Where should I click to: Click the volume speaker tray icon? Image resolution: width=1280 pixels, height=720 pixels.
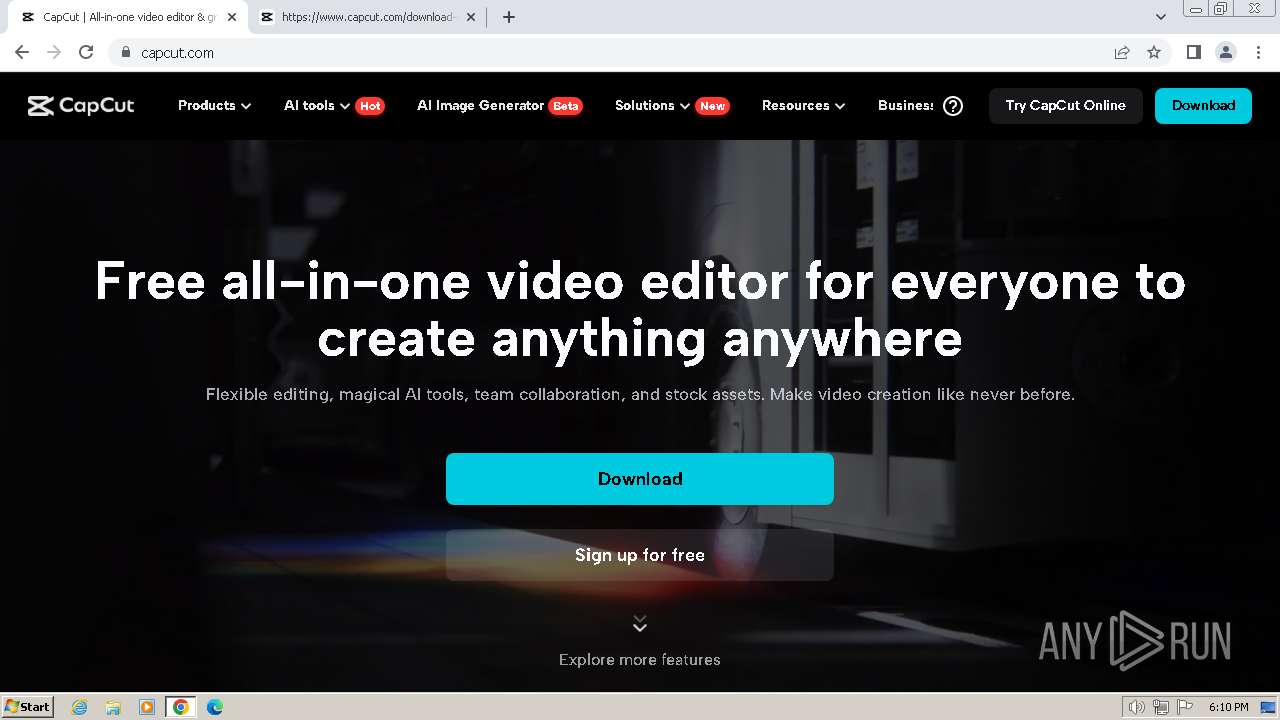point(1136,707)
